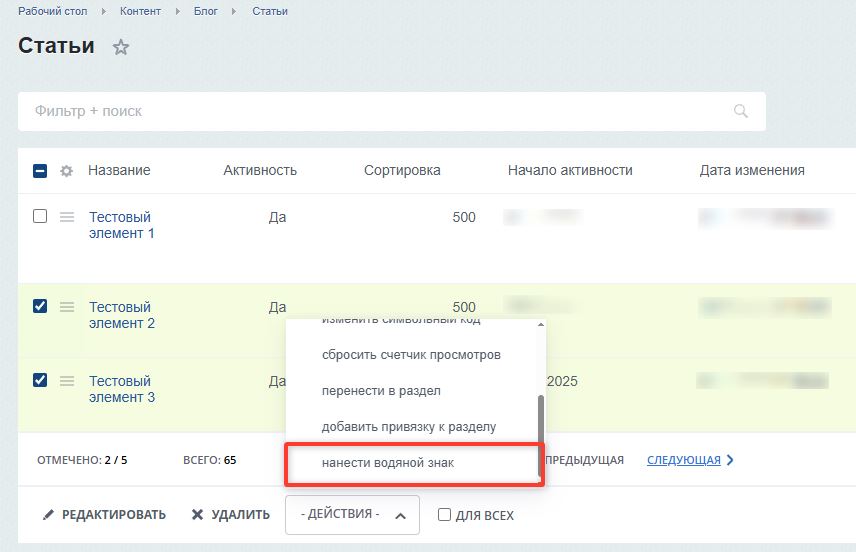Open row menu for Тестовый элемент 2

coord(67,307)
